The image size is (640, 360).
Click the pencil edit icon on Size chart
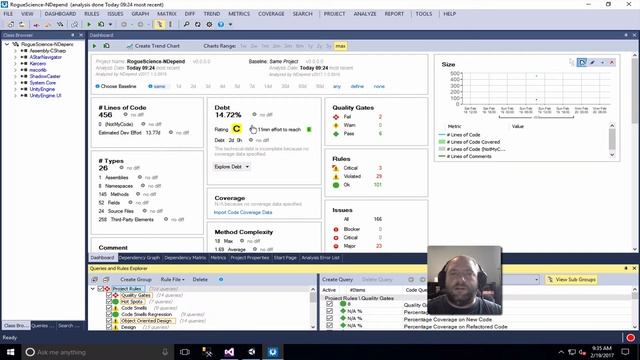tap(592, 62)
